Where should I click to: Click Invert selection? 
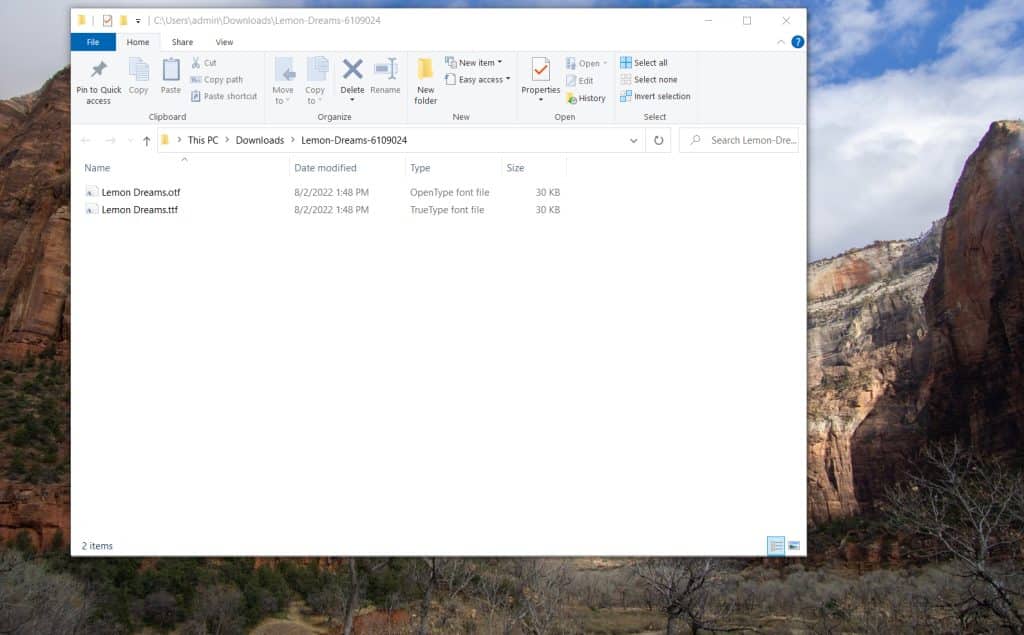coord(655,96)
